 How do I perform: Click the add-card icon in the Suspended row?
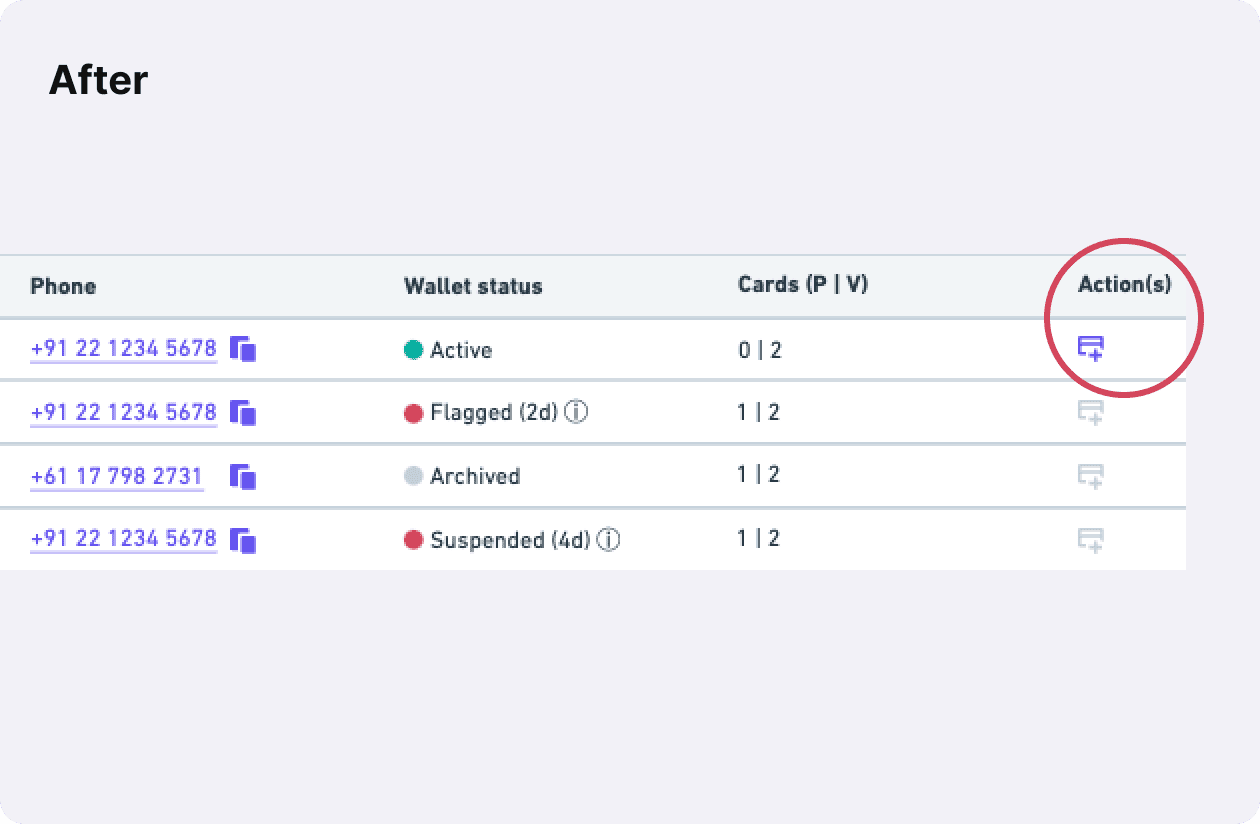tap(1091, 540)
